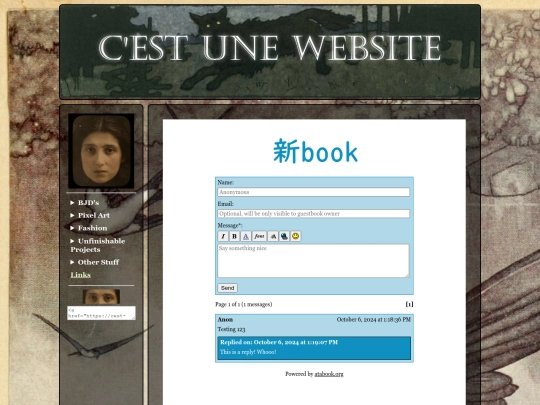
Task: Click the "Anon" author name
Action: click(225, 320)
